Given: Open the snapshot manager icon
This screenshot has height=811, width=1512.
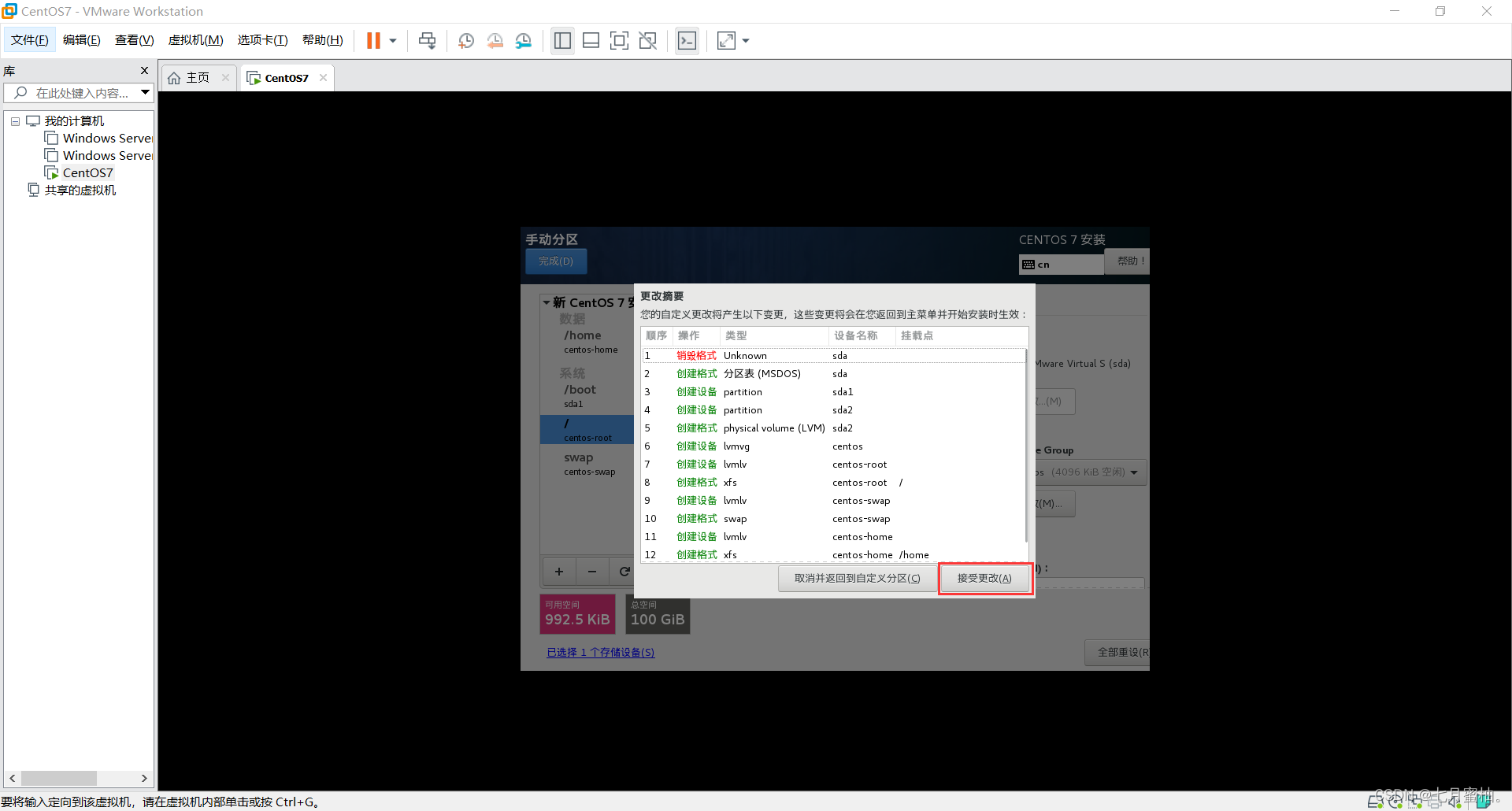Looking at the screenshot, I should (x=524, y=41).
